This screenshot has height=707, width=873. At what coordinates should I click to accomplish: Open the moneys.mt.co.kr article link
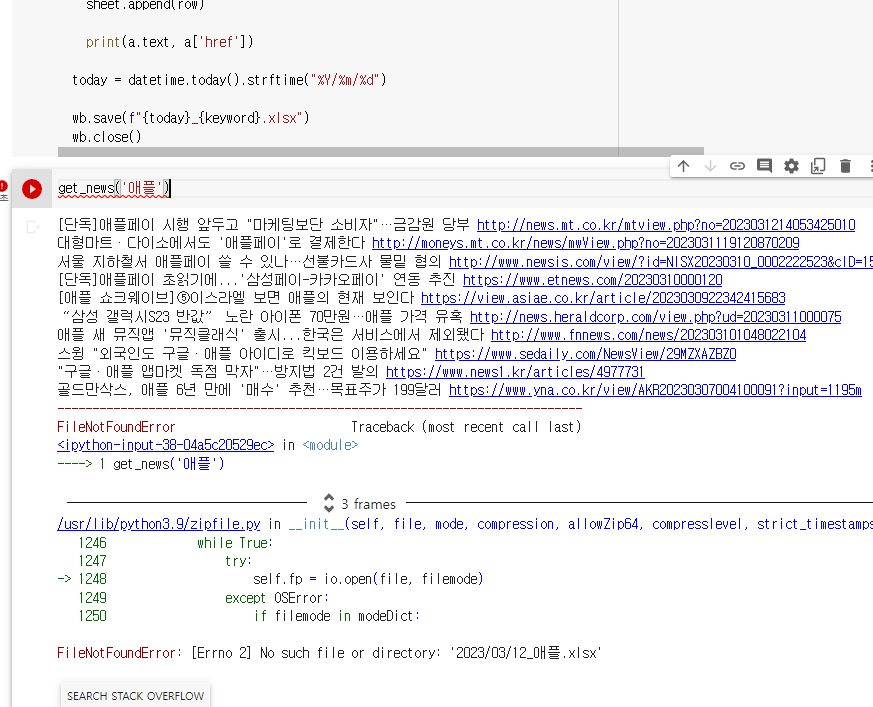586,243
